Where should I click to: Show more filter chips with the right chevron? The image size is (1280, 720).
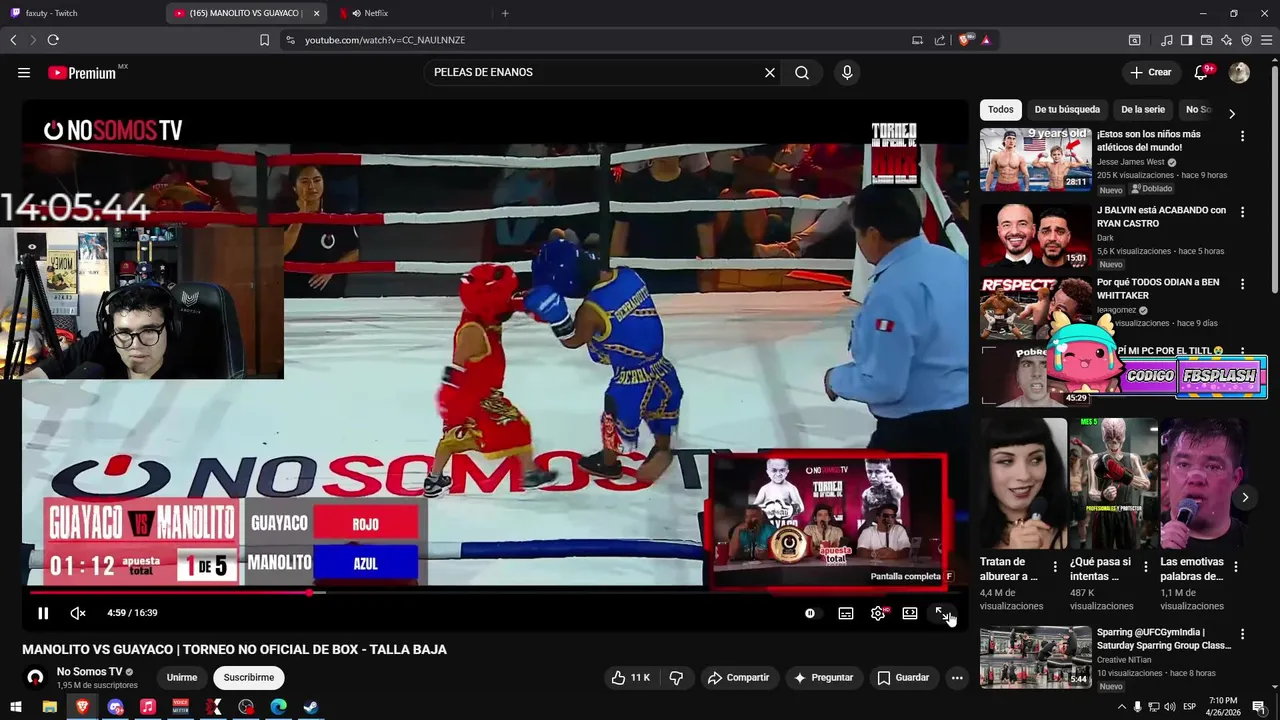1232,114
